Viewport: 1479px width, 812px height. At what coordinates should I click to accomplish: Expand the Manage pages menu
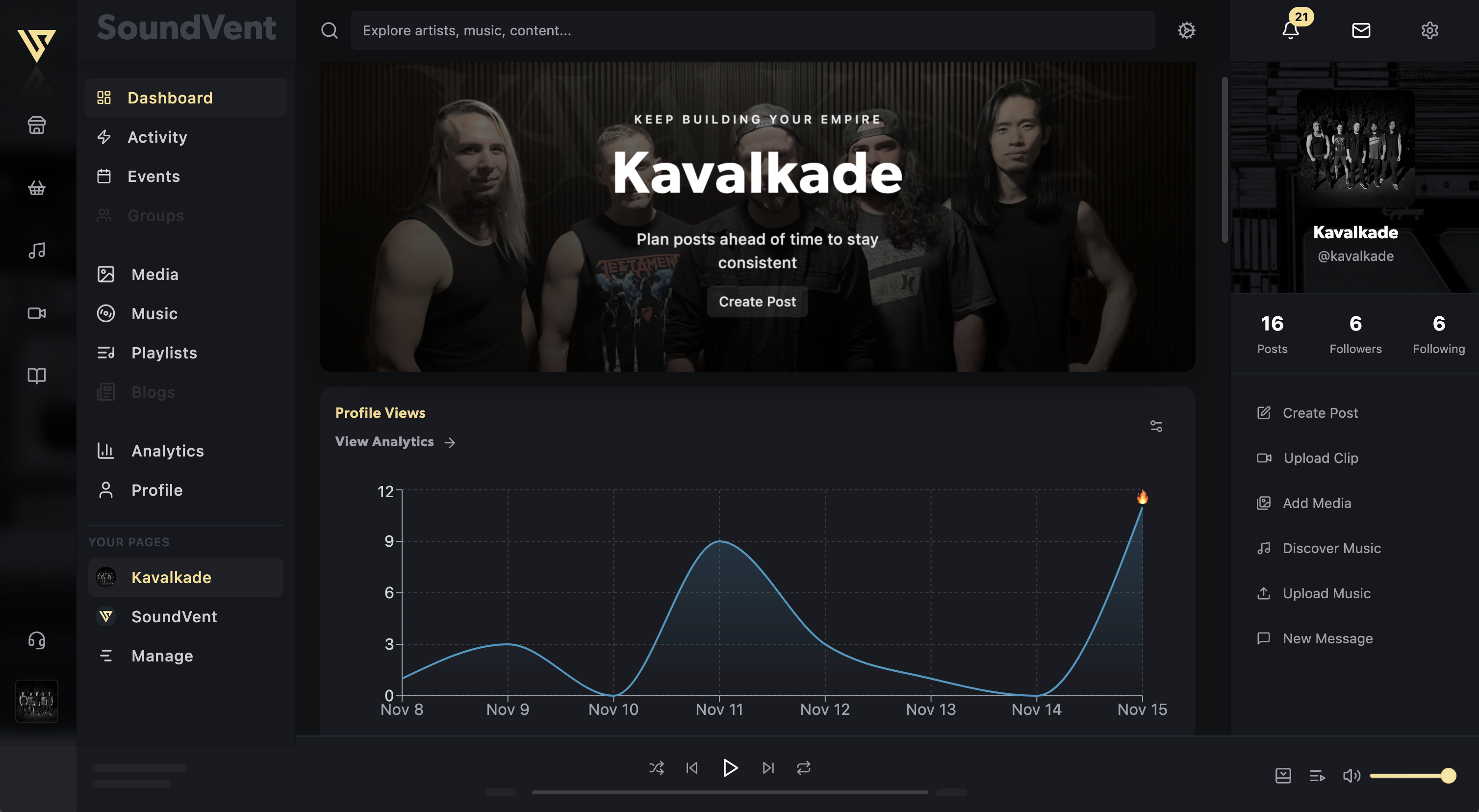[162, 656]
